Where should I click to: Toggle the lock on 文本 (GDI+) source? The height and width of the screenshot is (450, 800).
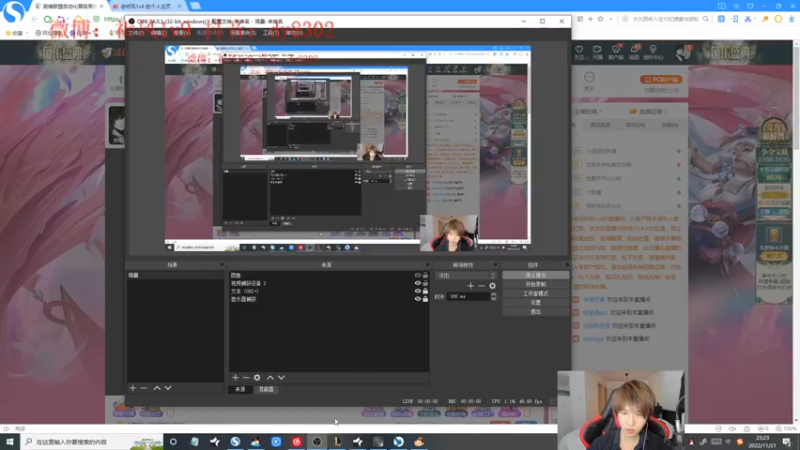tap(425, 291)
